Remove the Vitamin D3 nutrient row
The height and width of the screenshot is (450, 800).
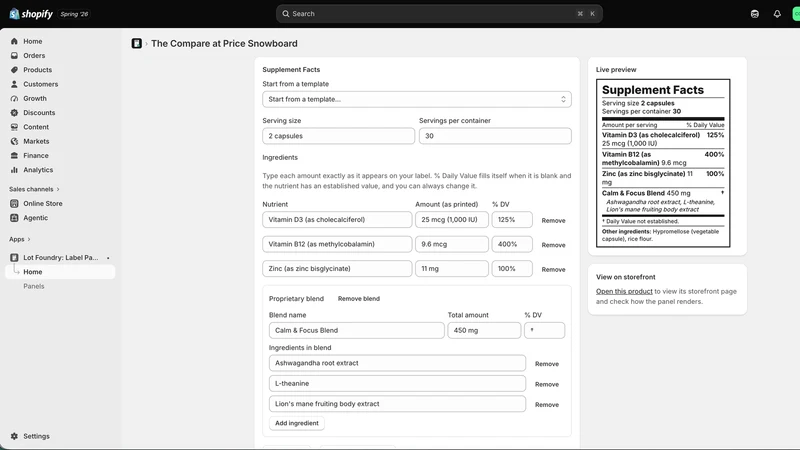pos(554,220)
